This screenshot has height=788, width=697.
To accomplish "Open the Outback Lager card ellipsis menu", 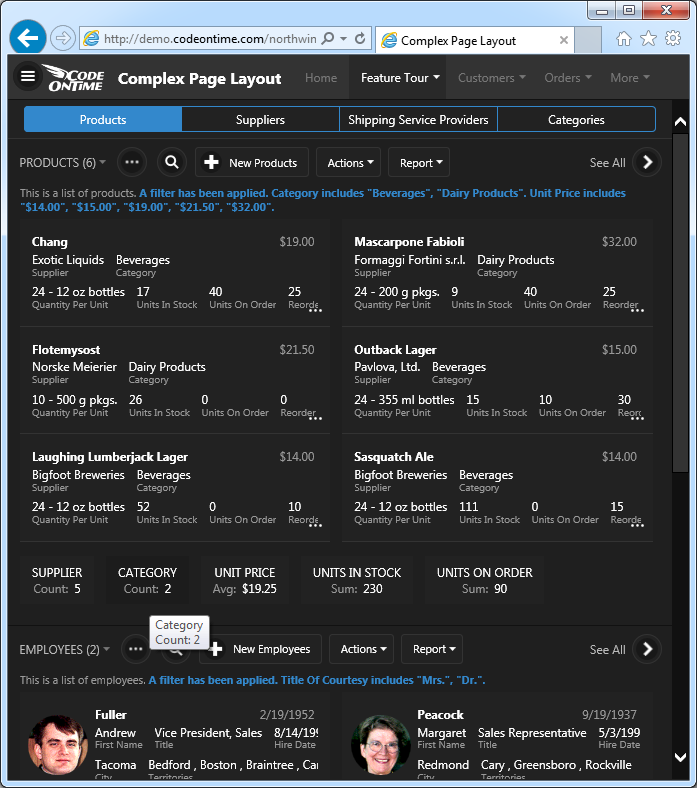I will point(637,418).
